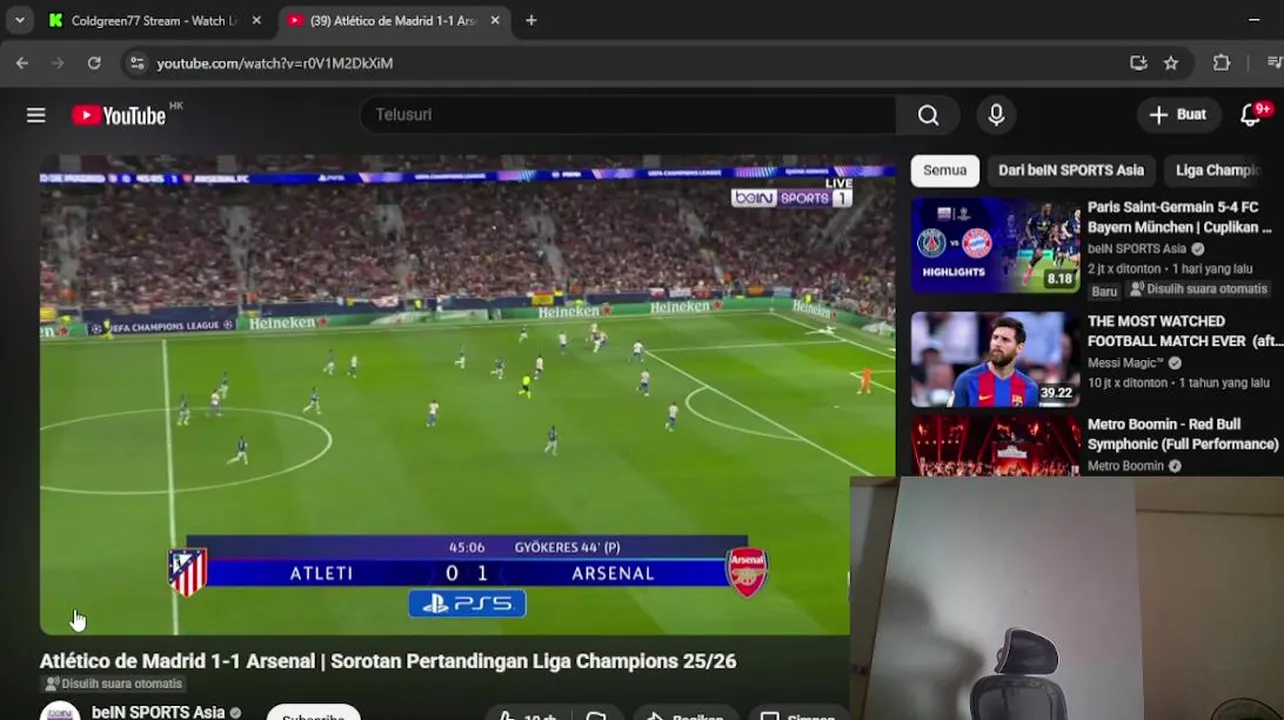Open Metro Boomin Red Bull Symphonic title
Image resolution: width=1284 pixels, height=720 pixels.
click(1183, 434)
